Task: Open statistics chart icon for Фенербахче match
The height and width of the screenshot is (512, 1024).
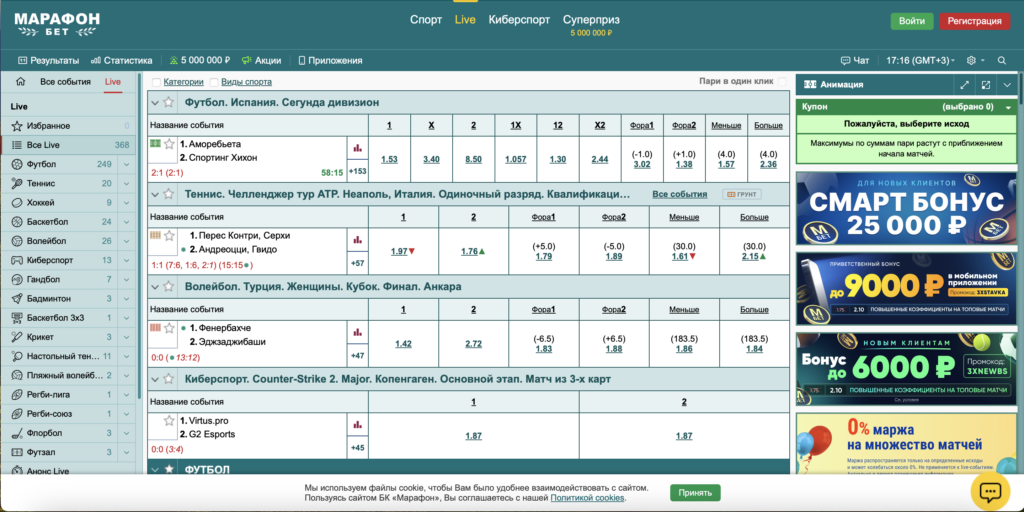Action: click(357, 332)
